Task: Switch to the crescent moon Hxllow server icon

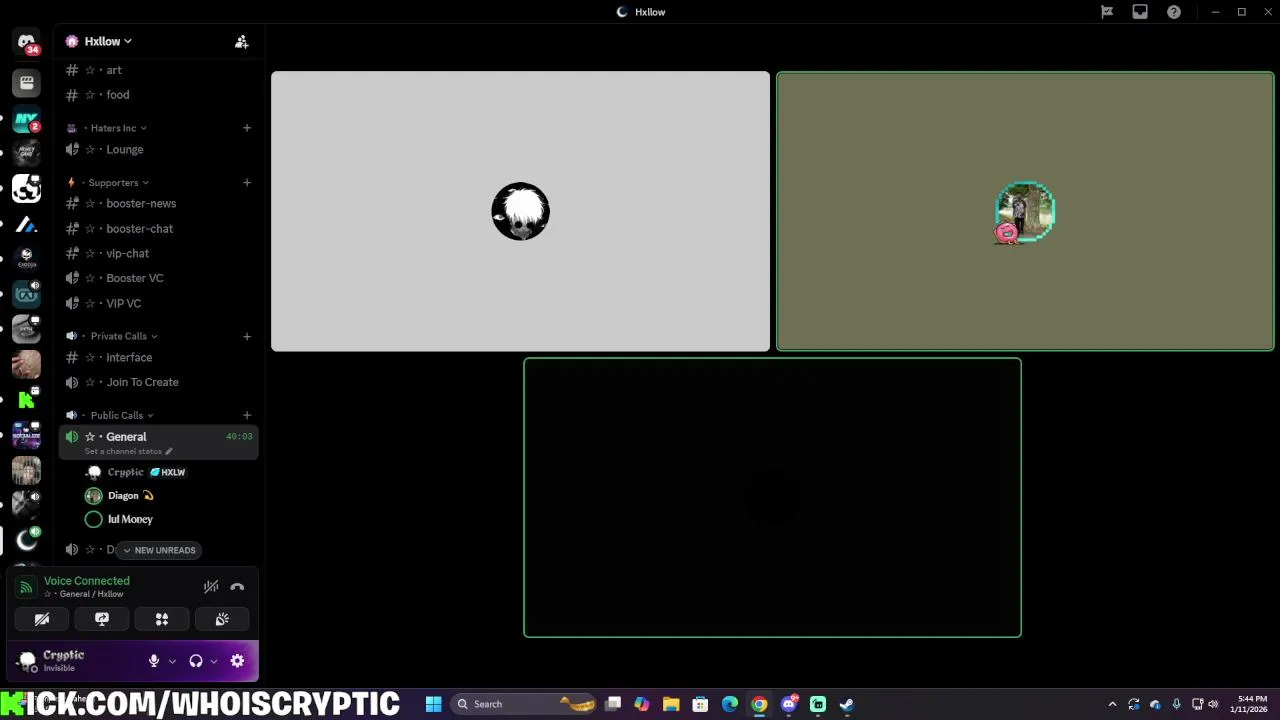Action: pyautogui.click(x=27, y=540)
